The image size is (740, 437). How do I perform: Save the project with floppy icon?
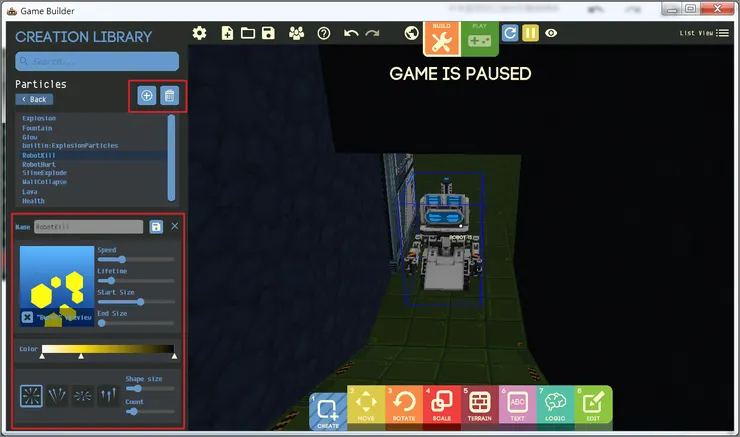point(268,33)
